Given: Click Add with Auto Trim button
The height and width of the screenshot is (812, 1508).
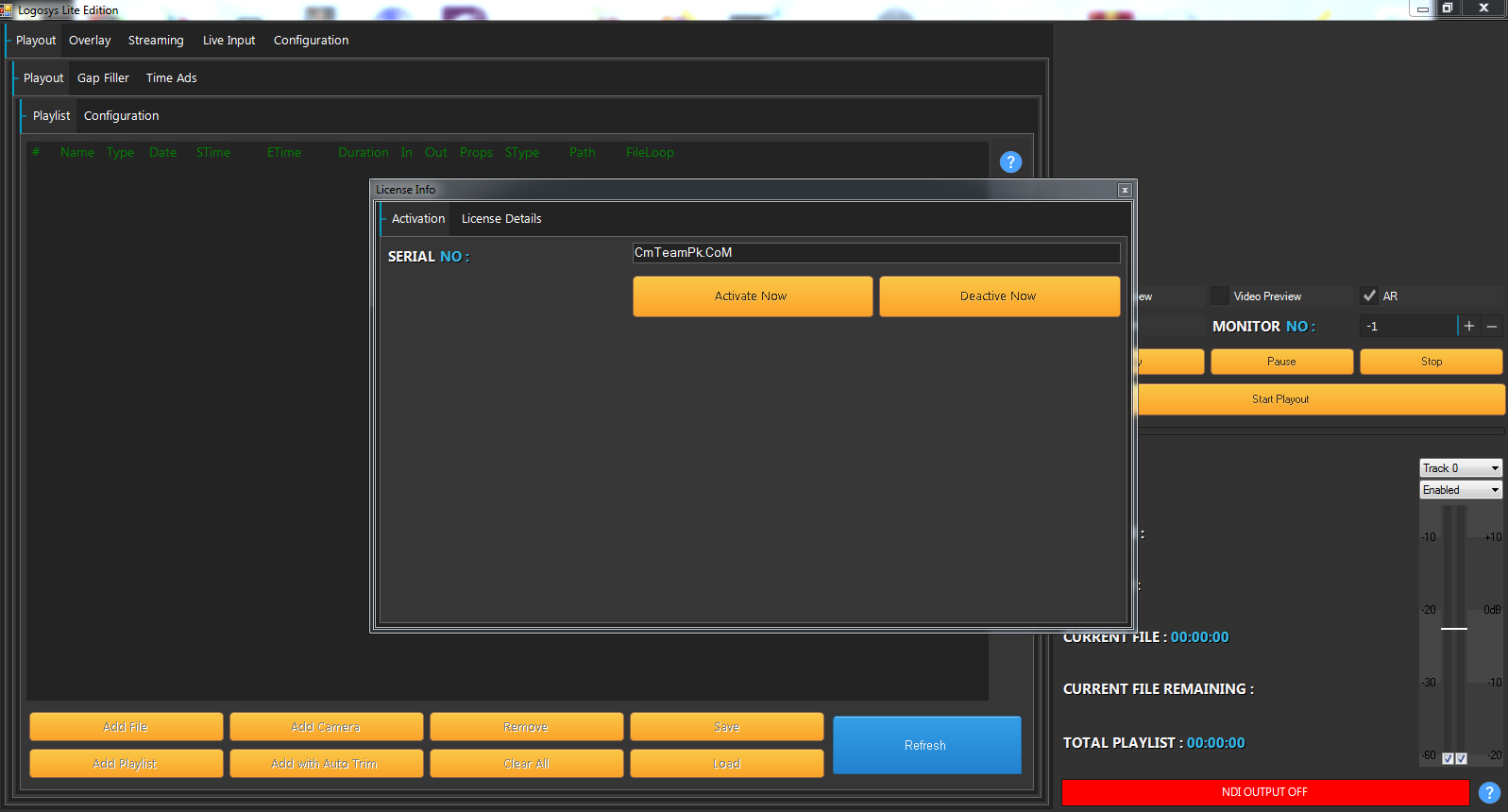Looking at the screenshot, I should click(326, 764).
